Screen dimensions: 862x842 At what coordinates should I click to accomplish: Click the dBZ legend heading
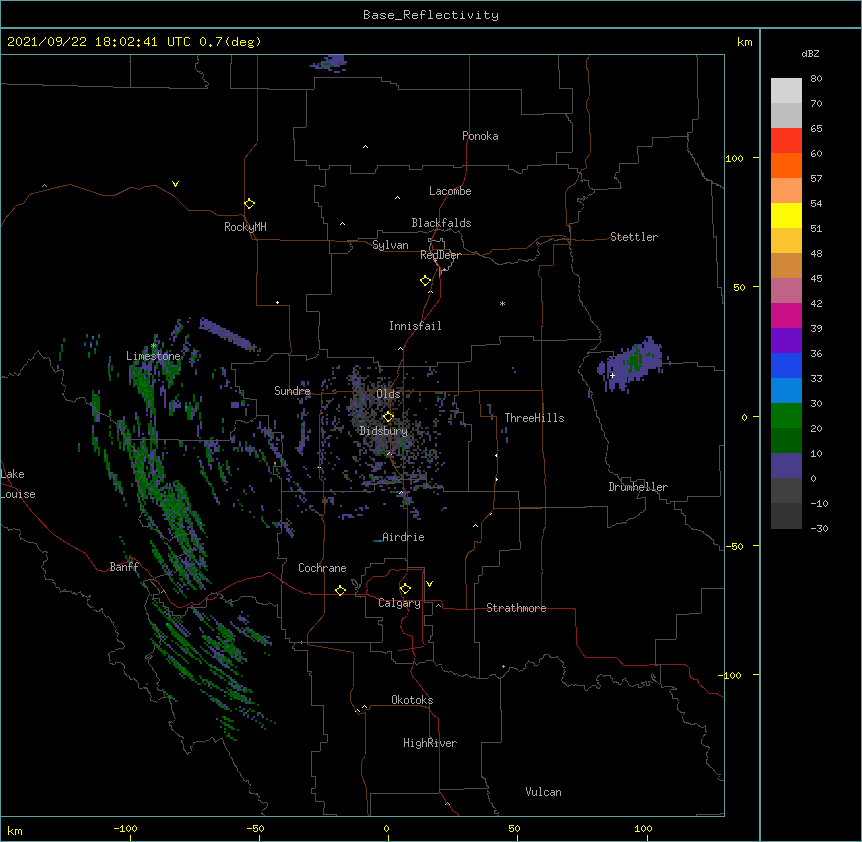[810, 53]
